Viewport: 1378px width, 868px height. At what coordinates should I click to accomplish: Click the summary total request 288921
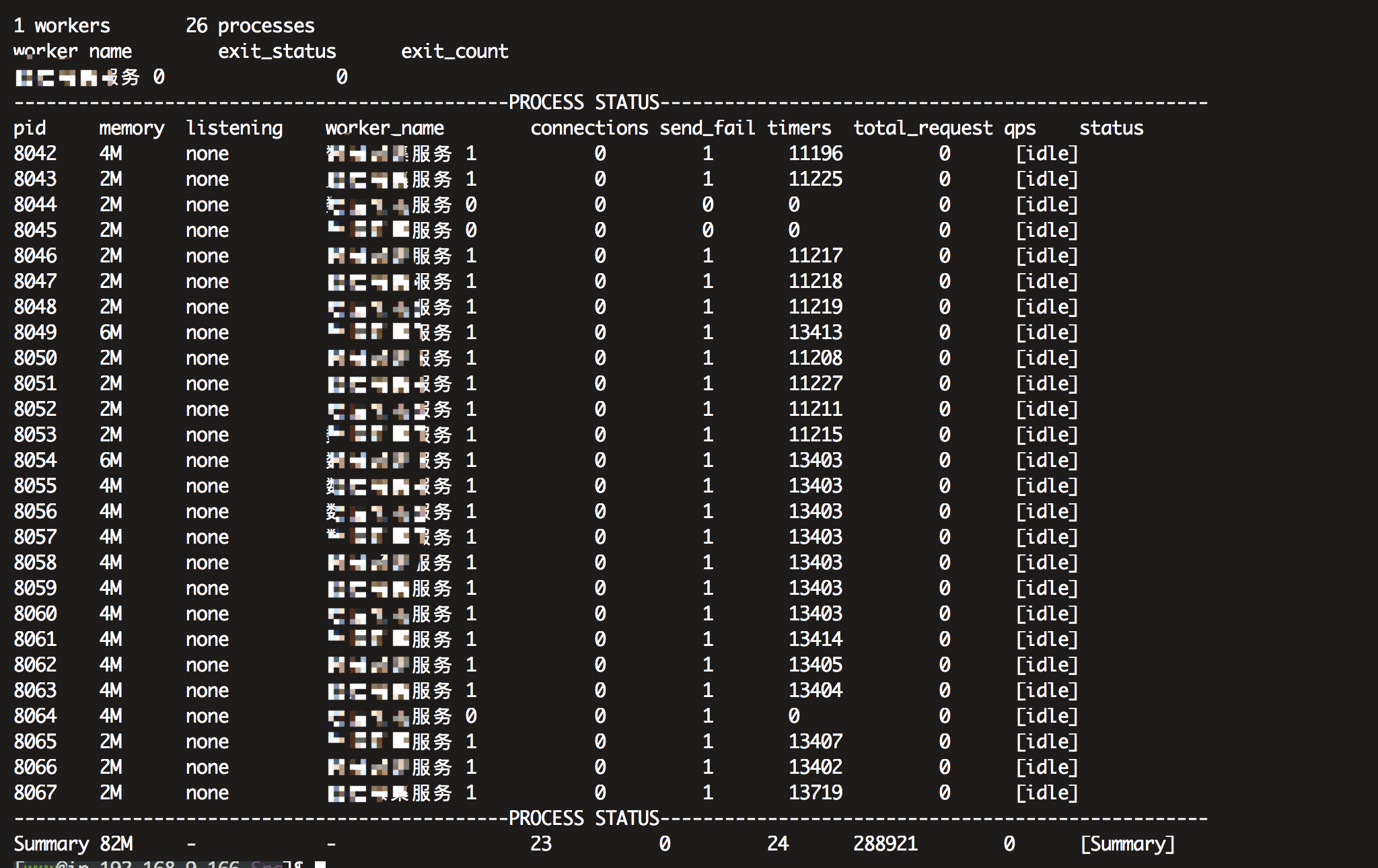pyautogui.click(x=885, y=844)
